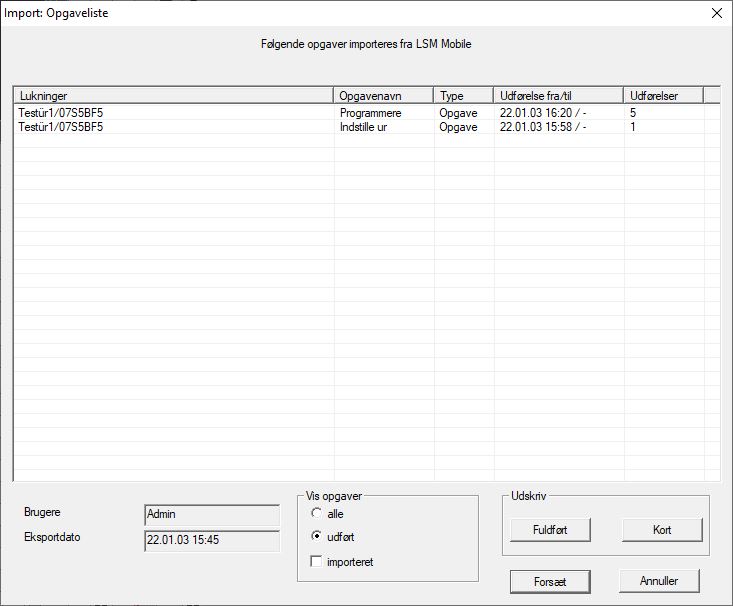Image resolution: width=733 pixels, height=606 pixels.
Task: Select the 'udført' radio option
Action: [x=317, y=537]
